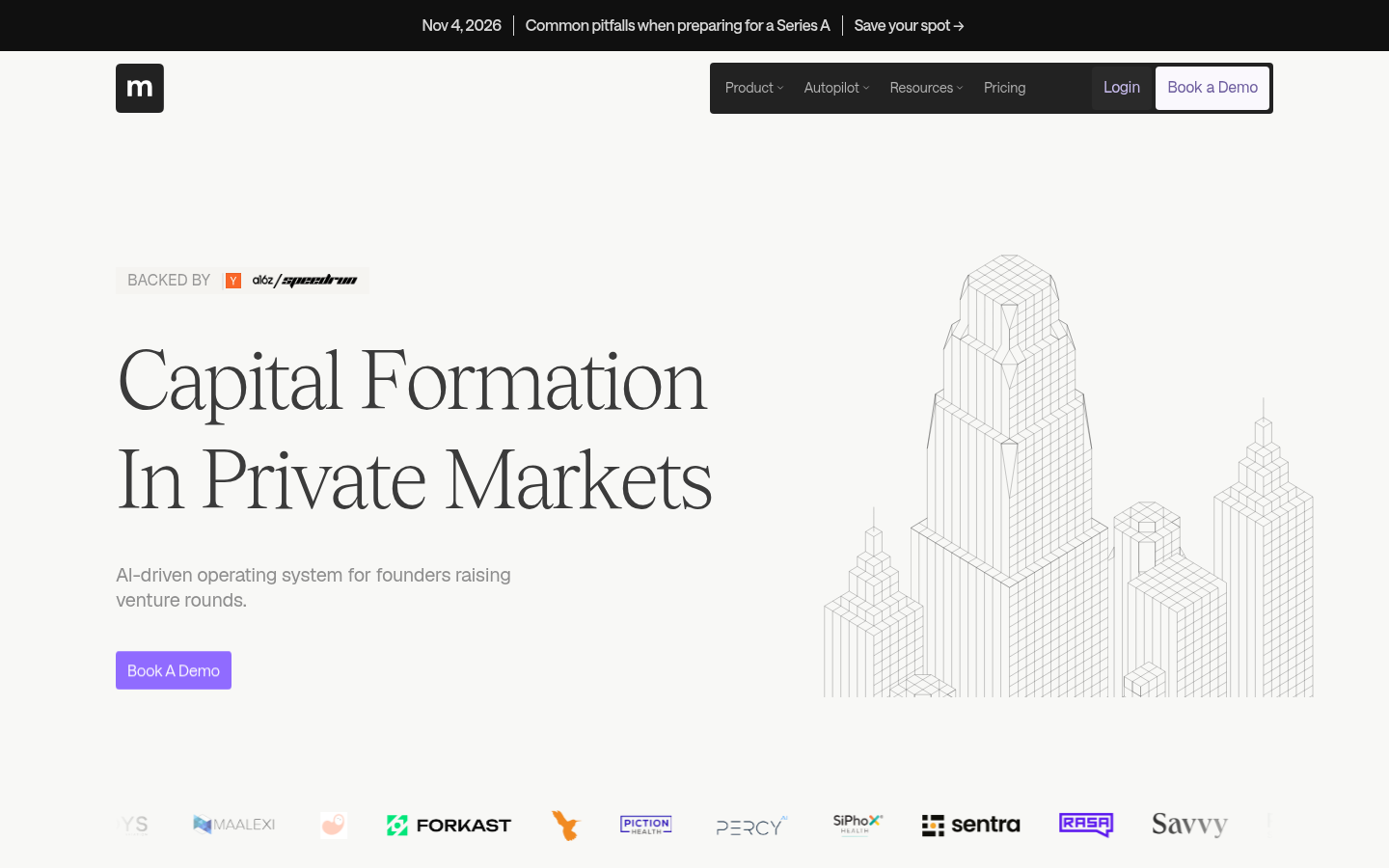This screenshot has width=1389, height=868.
Task: Click the Savvy customer logo
Action: [1190, 825]
